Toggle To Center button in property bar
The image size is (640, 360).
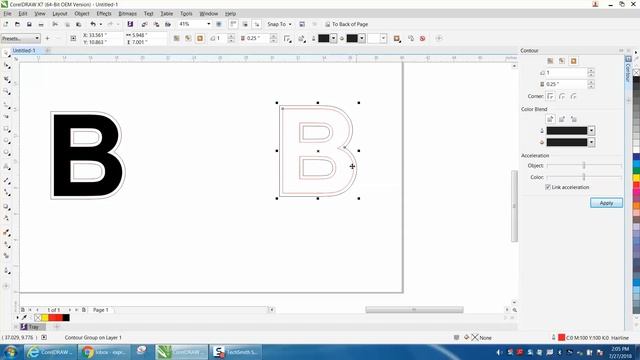click(x=176, y=38)
